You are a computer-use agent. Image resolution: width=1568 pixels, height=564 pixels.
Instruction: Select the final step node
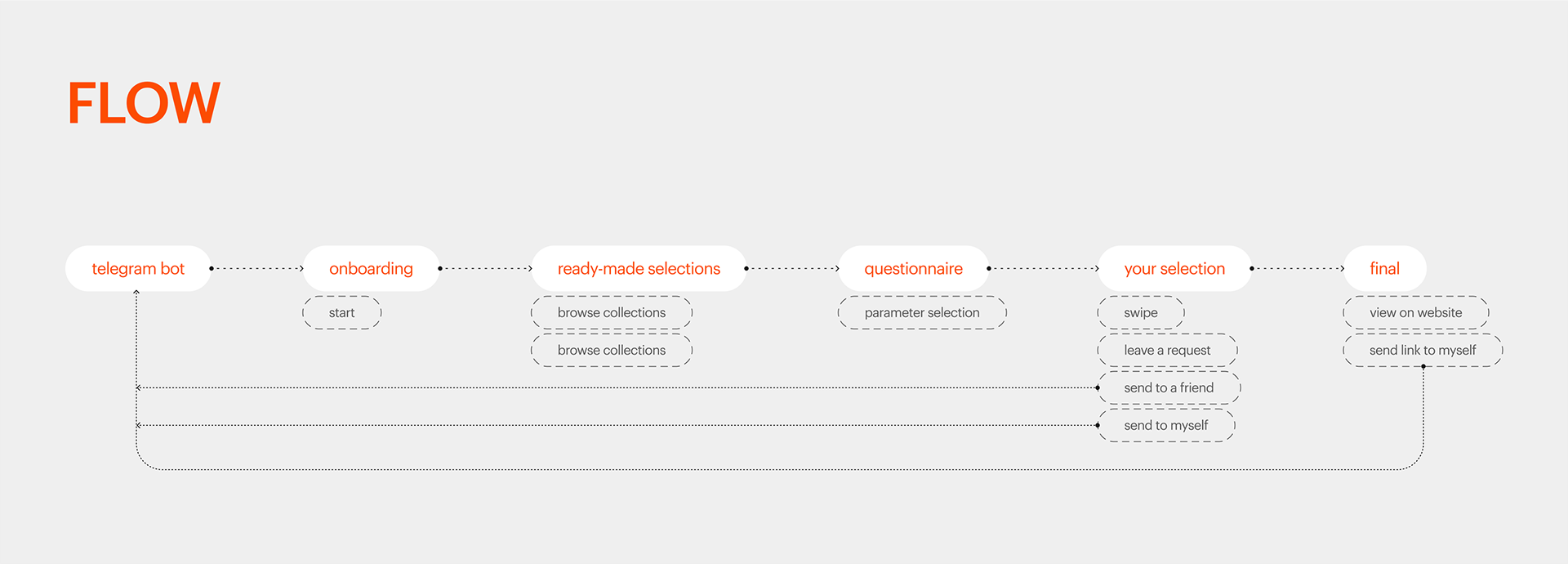(x=1384, y=268)
